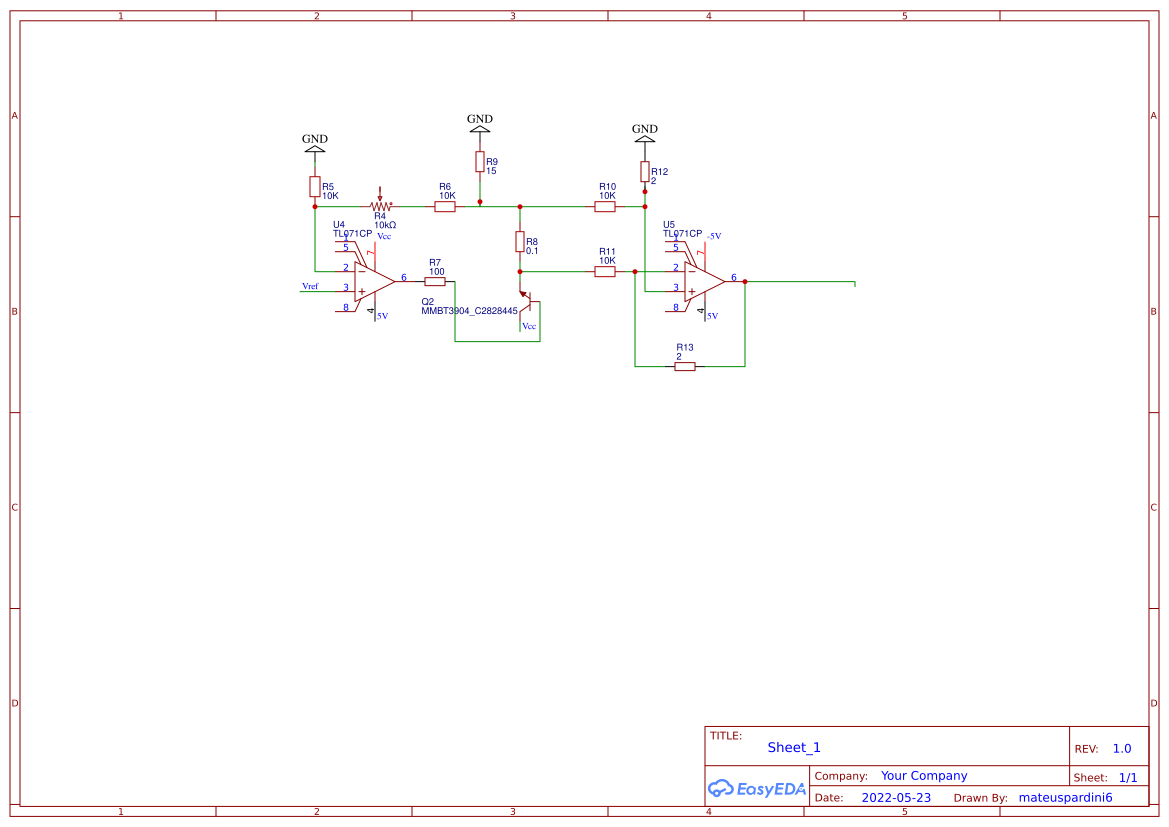
Task: Click the drawn by mateuspardini6 field
Action: click(x=1065, y=797)
